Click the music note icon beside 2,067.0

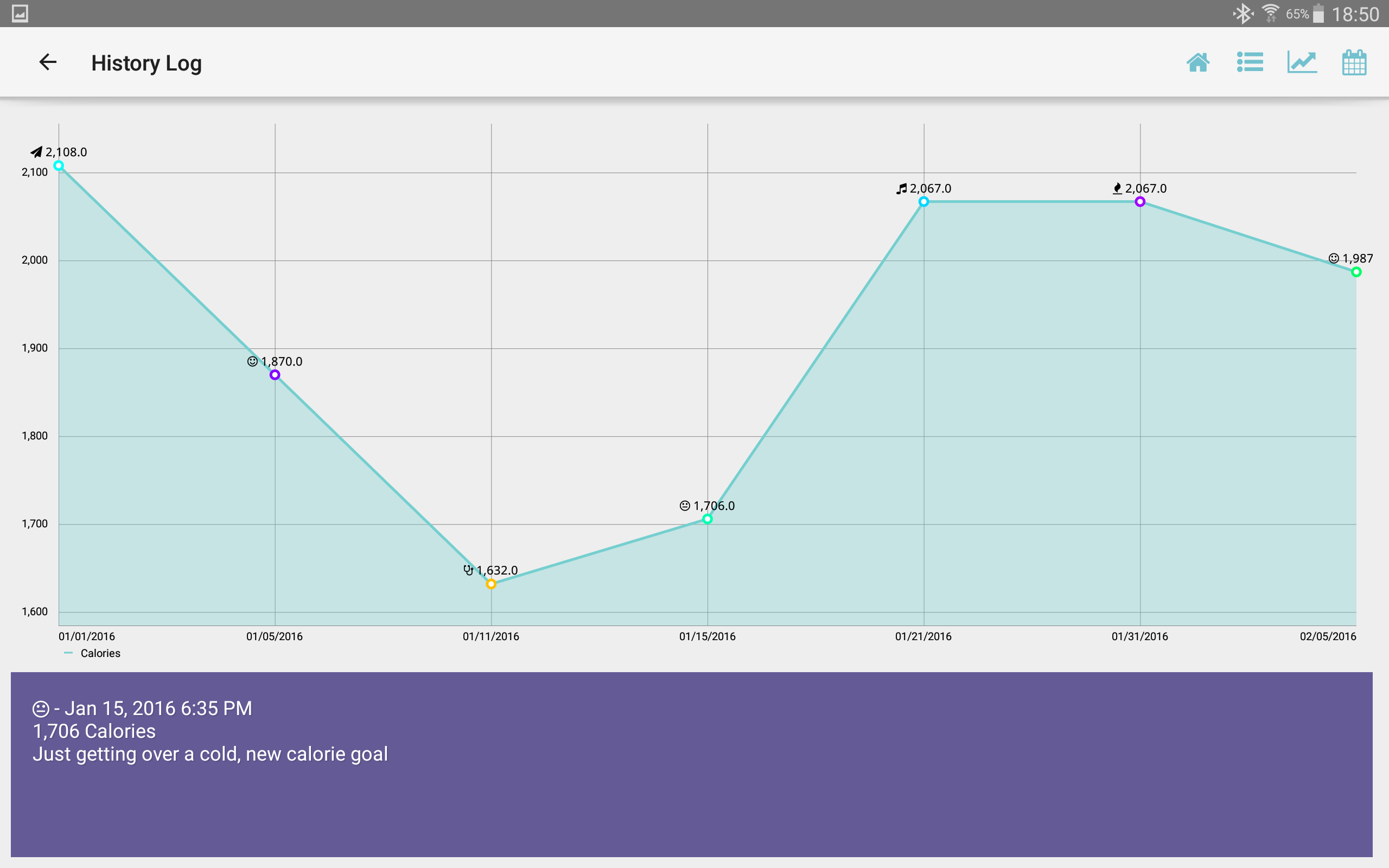pyautogui.click(x=902, y=188)
